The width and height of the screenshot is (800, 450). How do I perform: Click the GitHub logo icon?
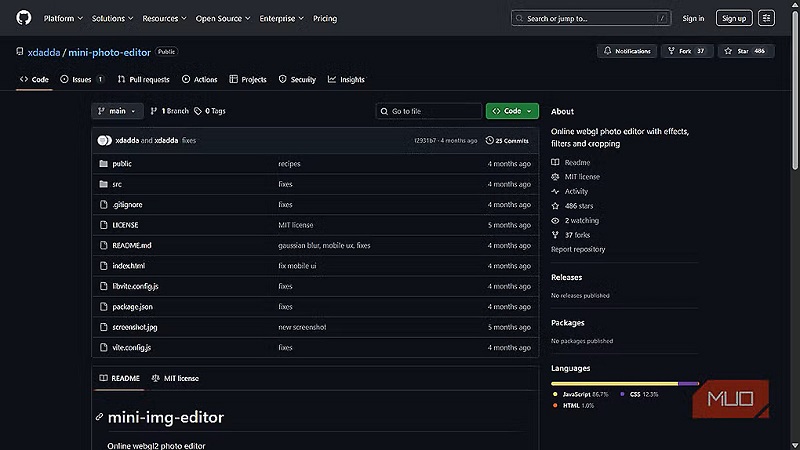coord(23,18)
